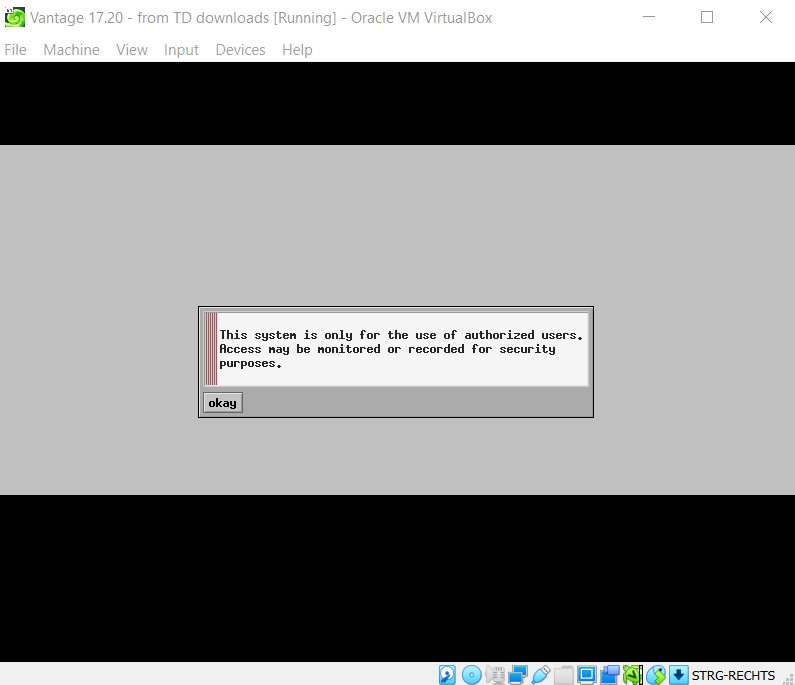Click the VirtualBox VM title bar icon
Image resolution: width=795 pixels, height=685 pixels.
[15, 17]
